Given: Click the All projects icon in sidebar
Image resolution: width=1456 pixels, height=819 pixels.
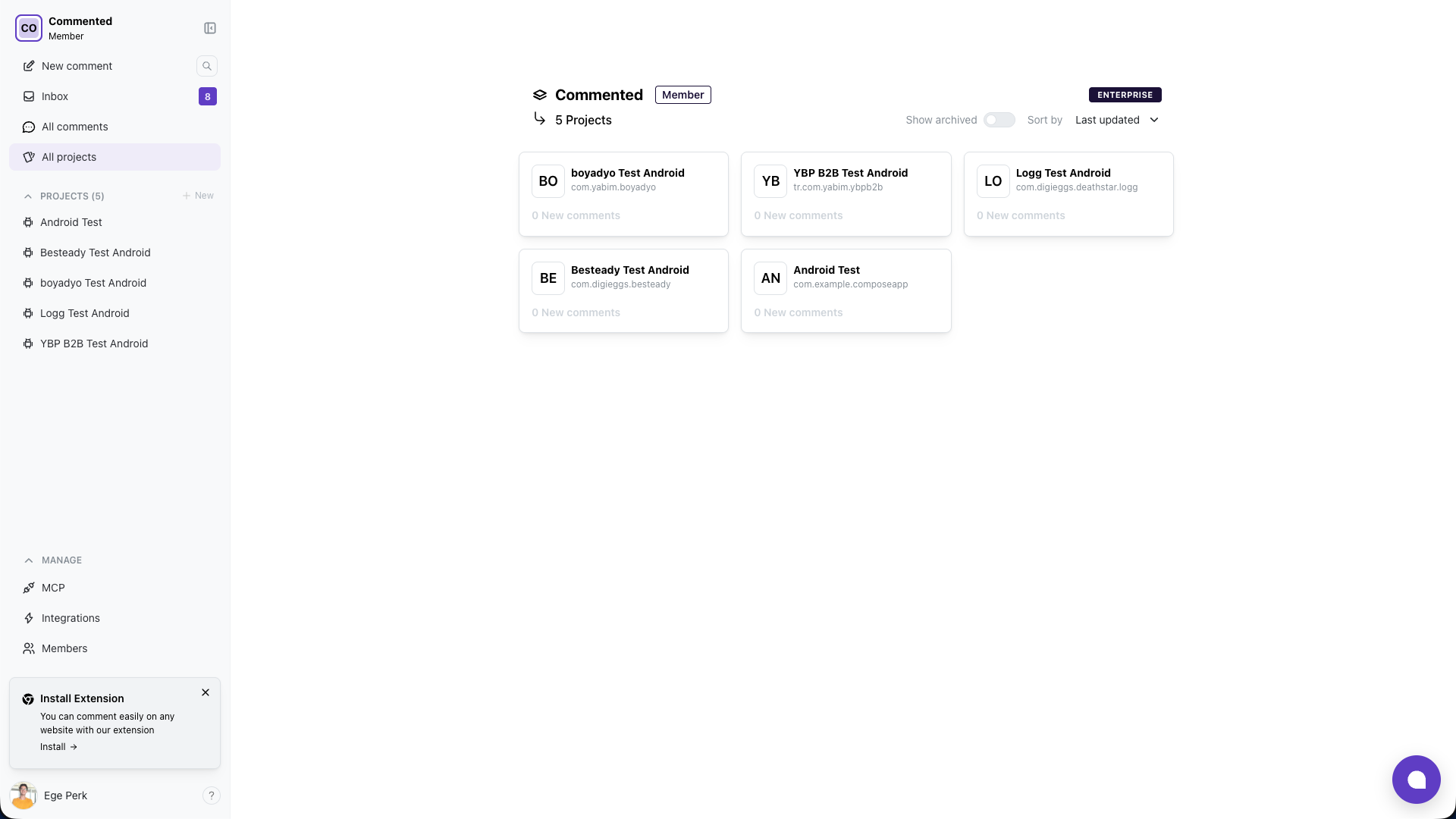Looking at the screenshot, I should tap(29, 157).
